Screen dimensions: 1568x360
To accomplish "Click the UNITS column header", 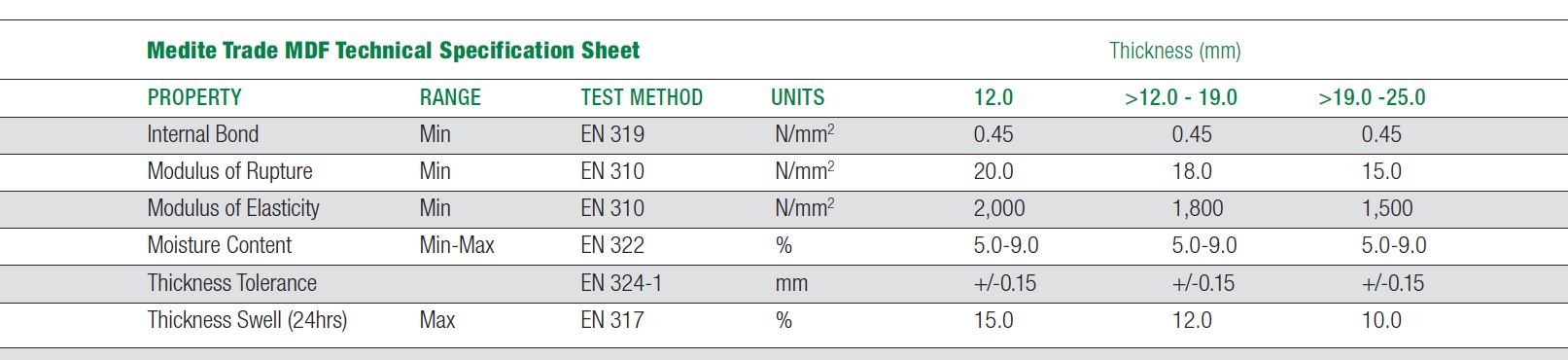I will tap(798, 97).
